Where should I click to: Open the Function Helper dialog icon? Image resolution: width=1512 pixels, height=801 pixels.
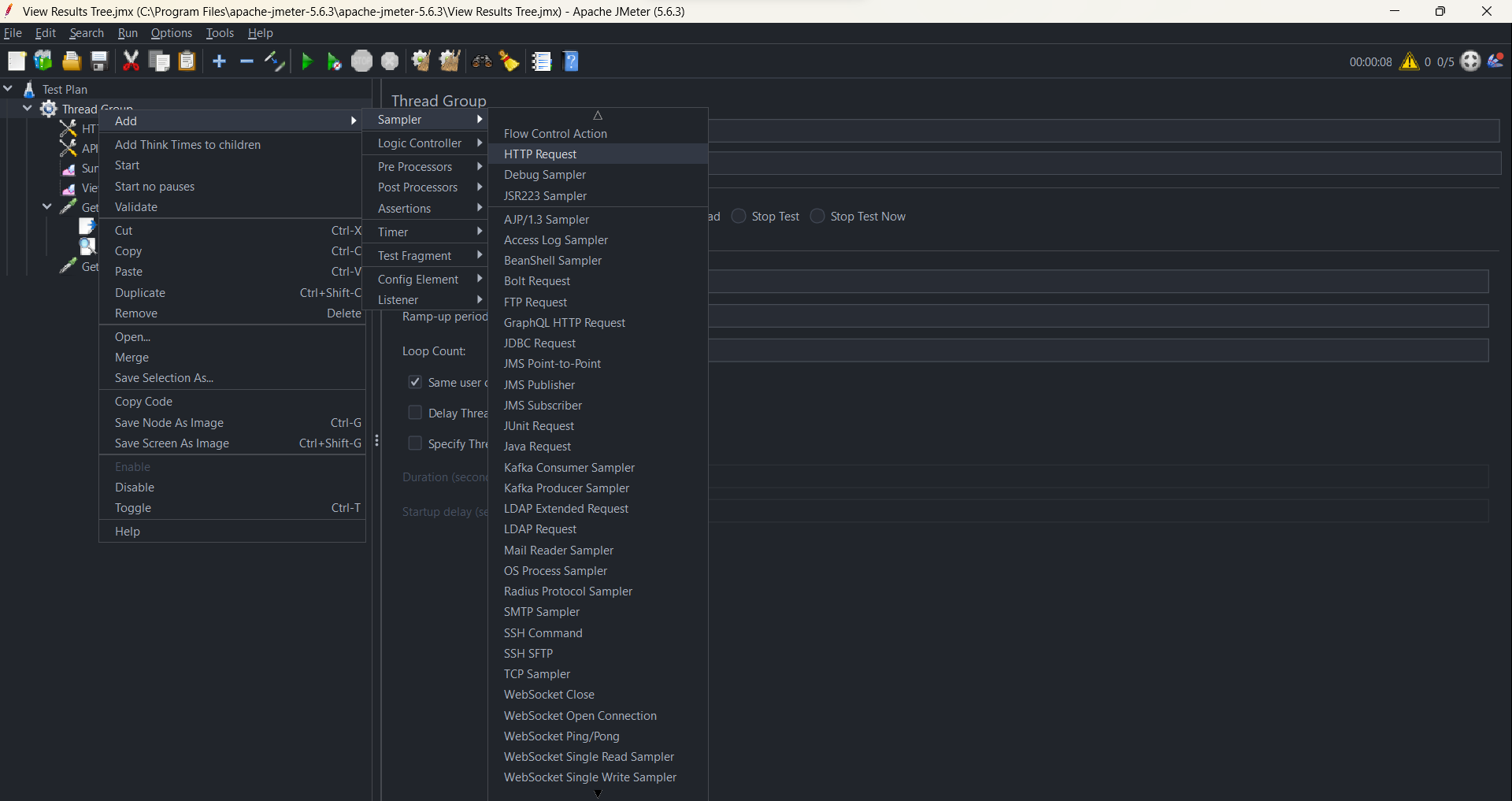pos(542,61)
